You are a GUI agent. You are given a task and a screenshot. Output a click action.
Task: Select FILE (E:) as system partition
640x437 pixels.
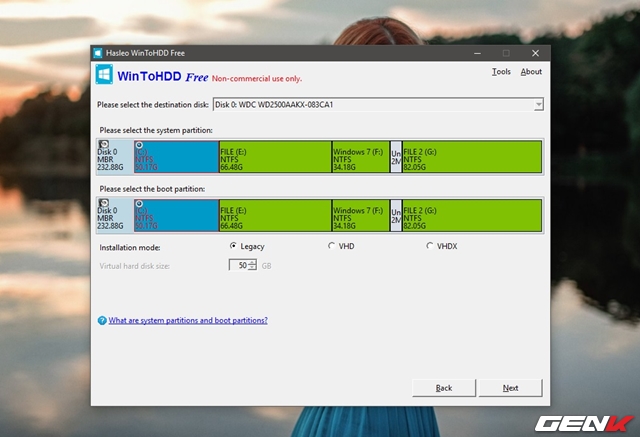276,157
